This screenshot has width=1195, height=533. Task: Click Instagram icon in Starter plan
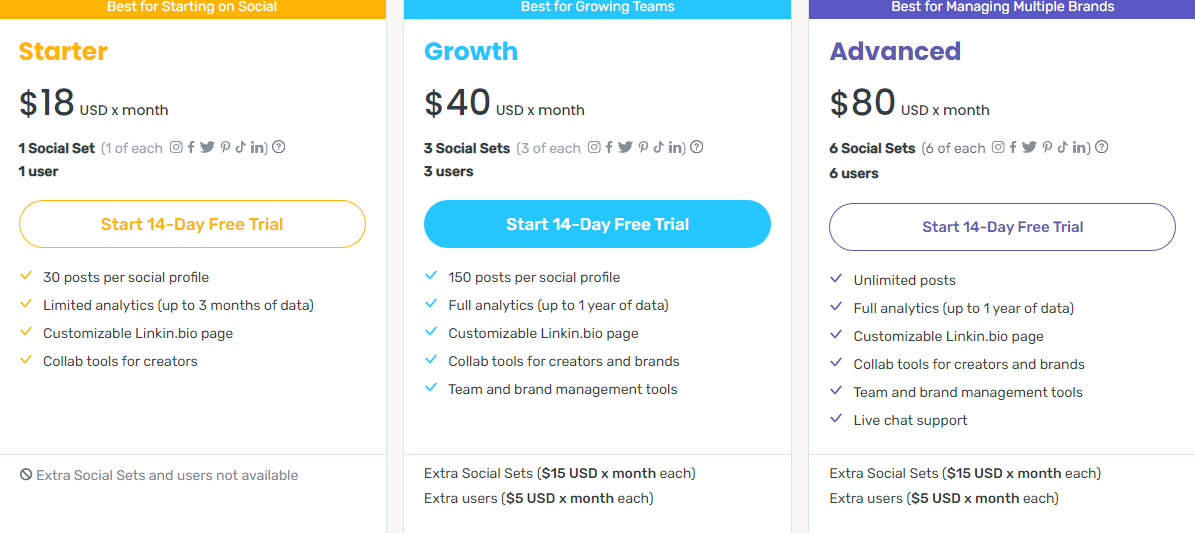coord(176,147)
